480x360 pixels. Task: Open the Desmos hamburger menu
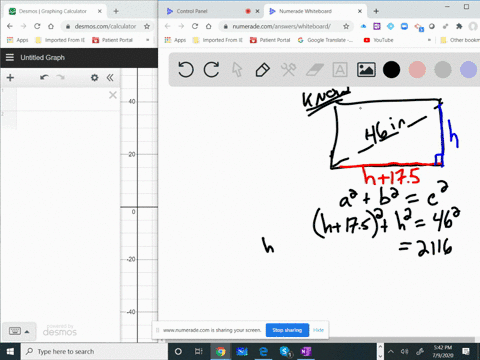(x=10, y=57)
